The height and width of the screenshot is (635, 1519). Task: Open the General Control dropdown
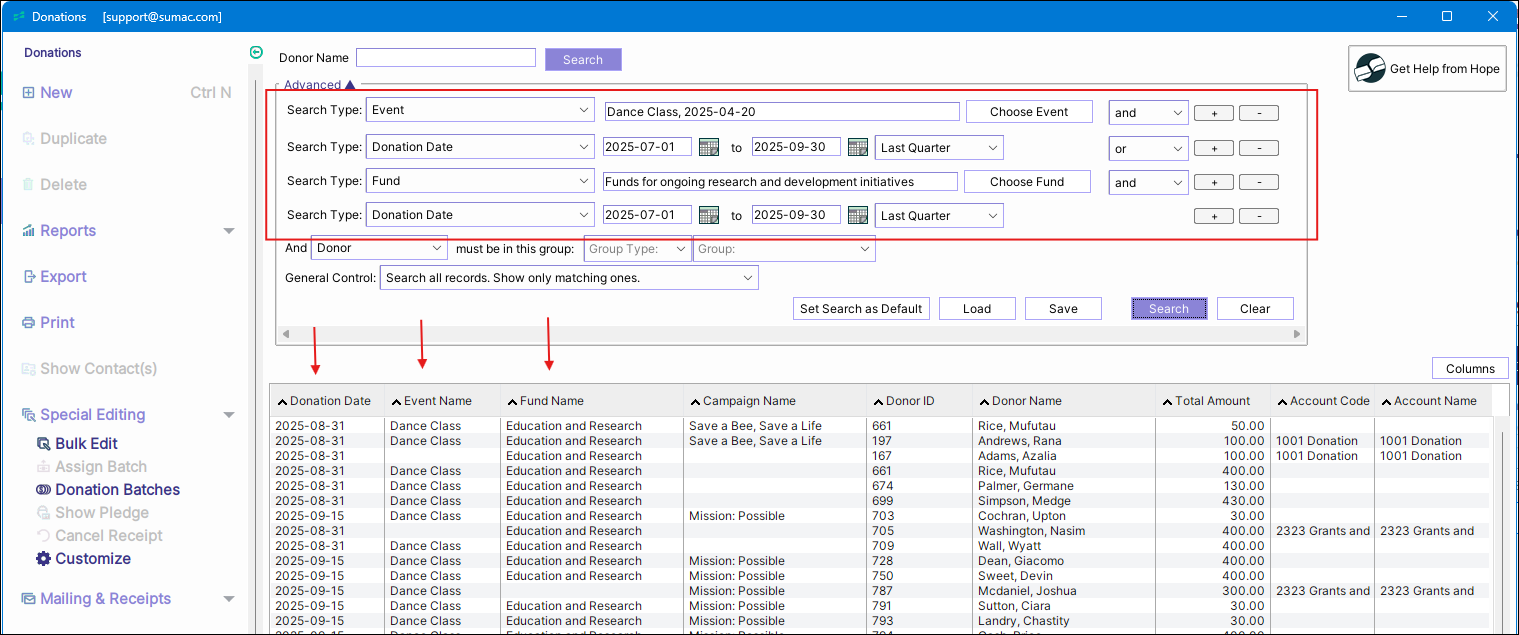pyautogui.click(x=568, y=278)
